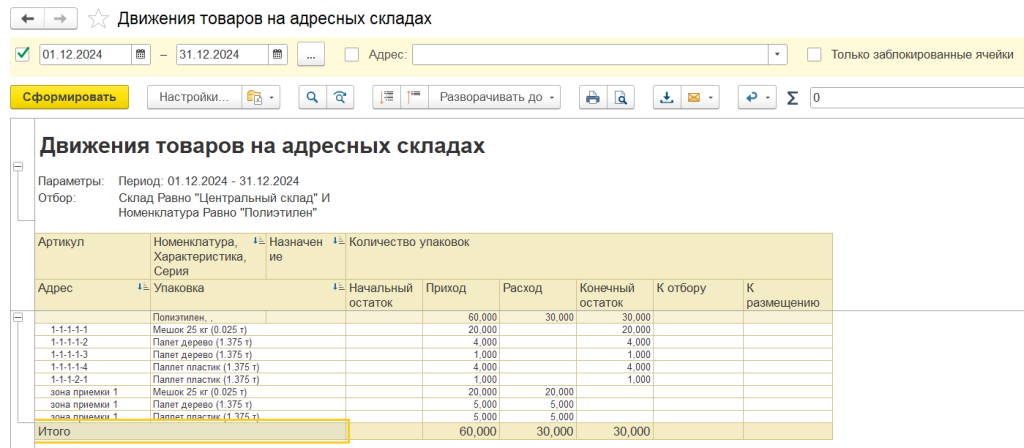Open period selection with ellipsis button

311,55
